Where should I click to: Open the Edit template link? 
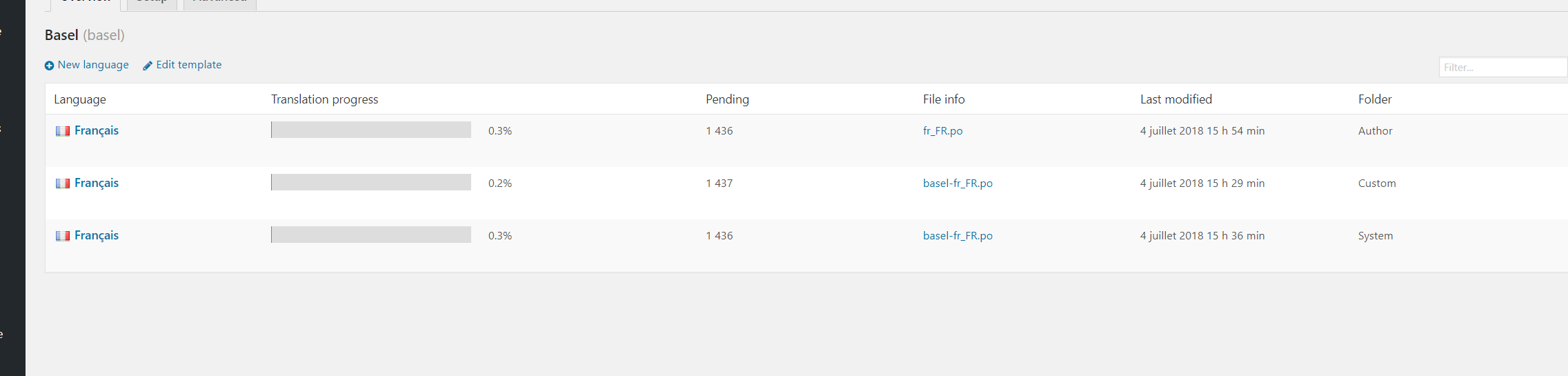coord(188,65)
